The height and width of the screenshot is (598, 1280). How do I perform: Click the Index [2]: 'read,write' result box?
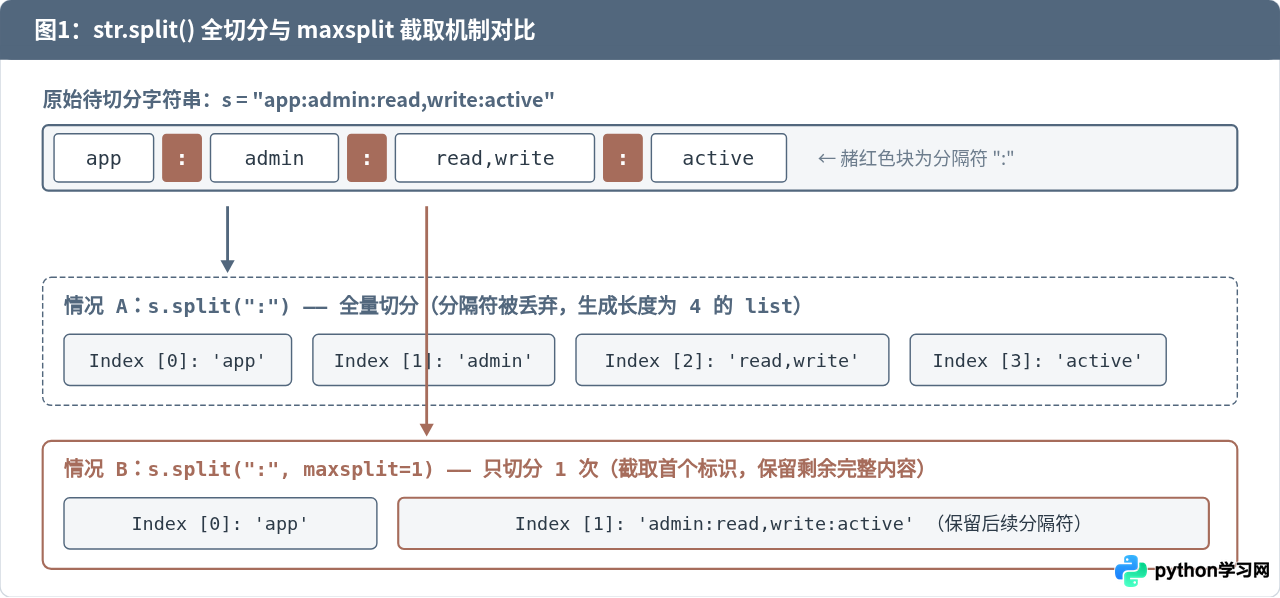(732, 360)
